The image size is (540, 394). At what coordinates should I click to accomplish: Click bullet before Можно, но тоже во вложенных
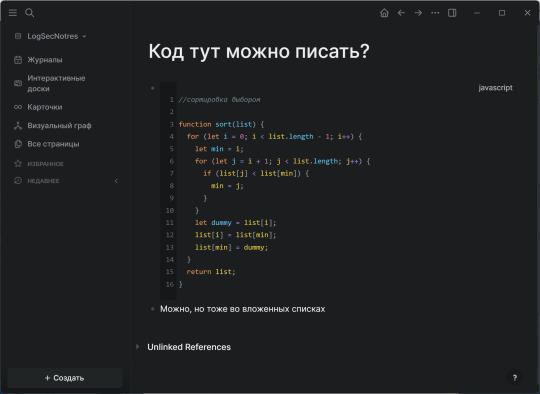(x=153, y=309)
